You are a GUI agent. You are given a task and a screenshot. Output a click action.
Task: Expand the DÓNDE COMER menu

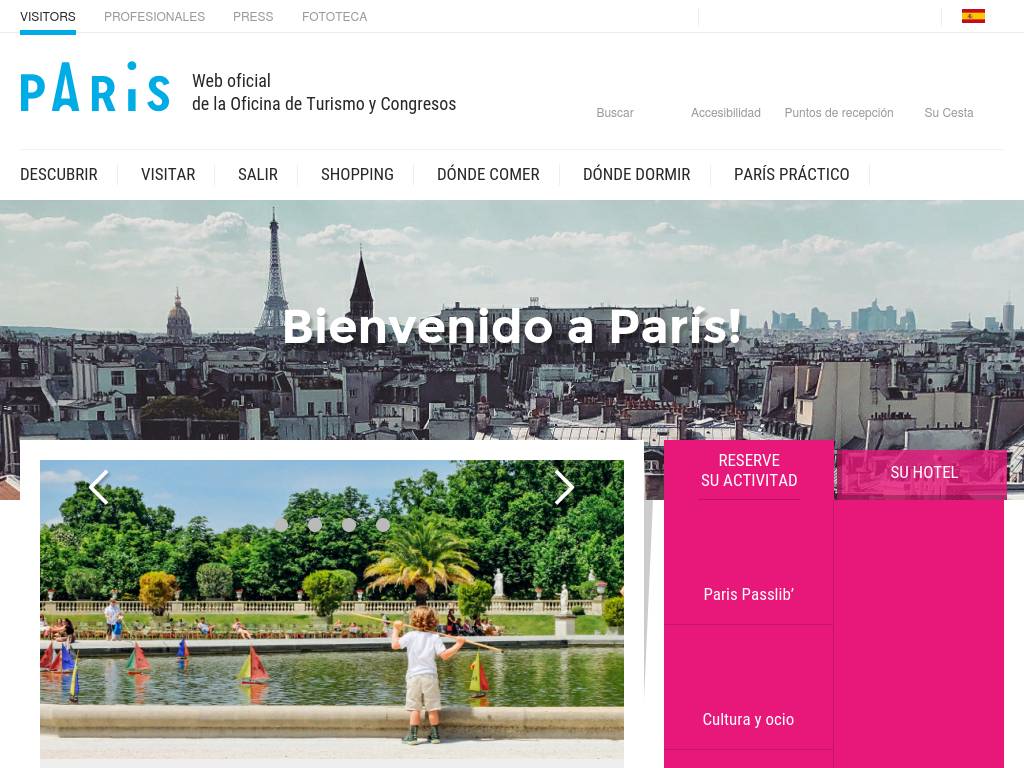(x=488, y=174)
